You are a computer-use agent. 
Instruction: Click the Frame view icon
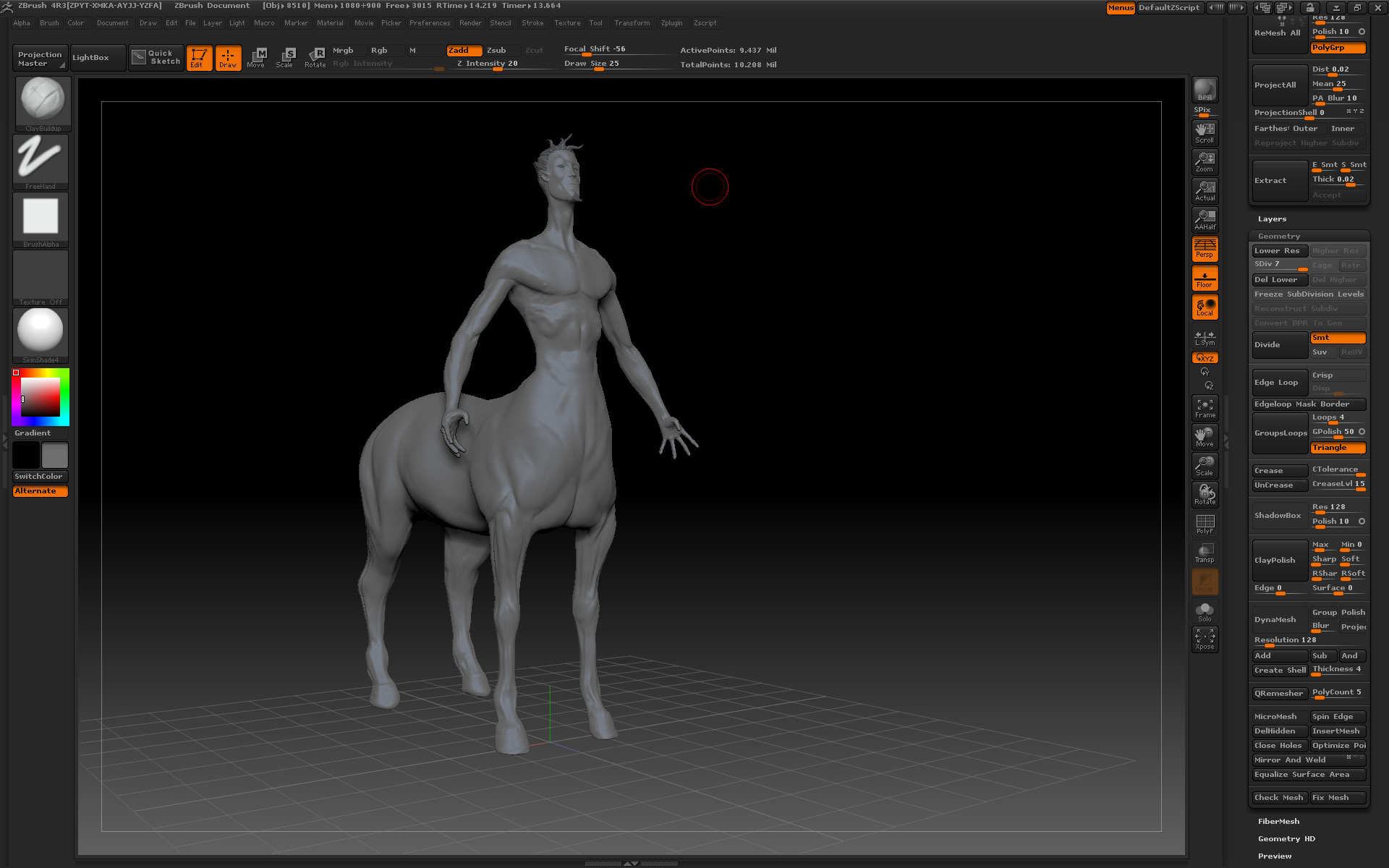(x=1205, y=408)
